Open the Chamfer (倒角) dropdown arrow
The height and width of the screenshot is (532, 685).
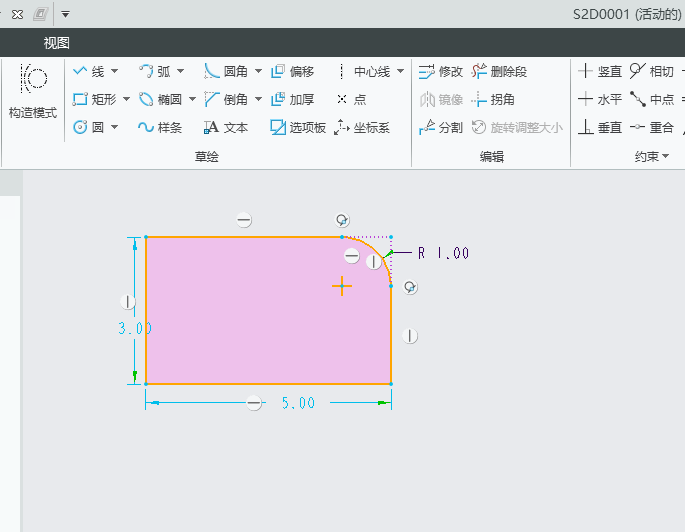[x=258, y=100]
